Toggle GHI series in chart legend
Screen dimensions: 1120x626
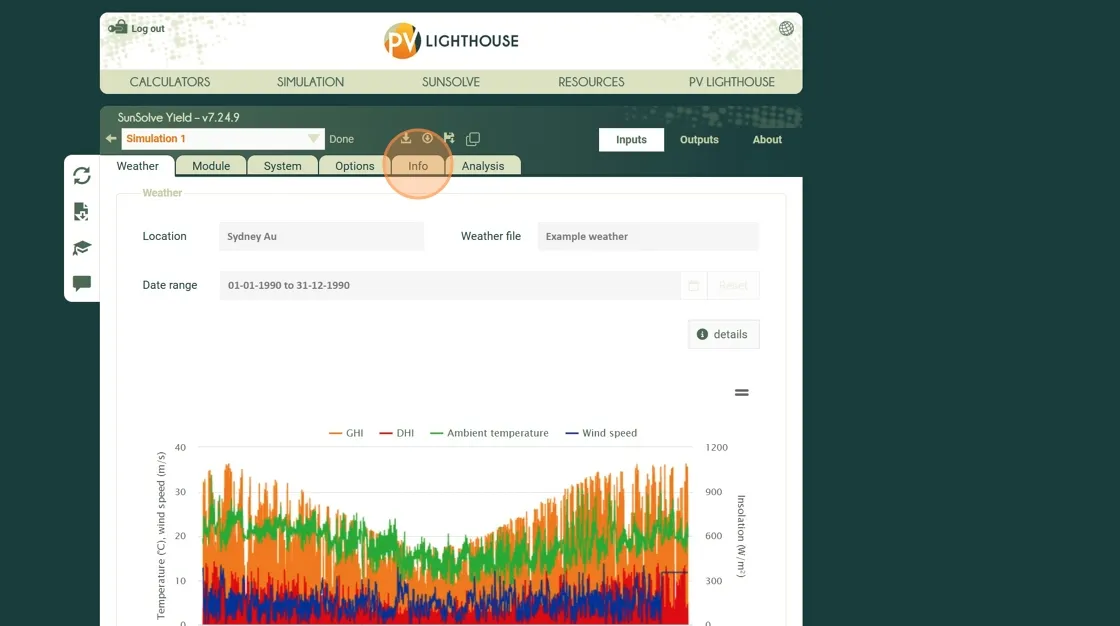(346, 433)
